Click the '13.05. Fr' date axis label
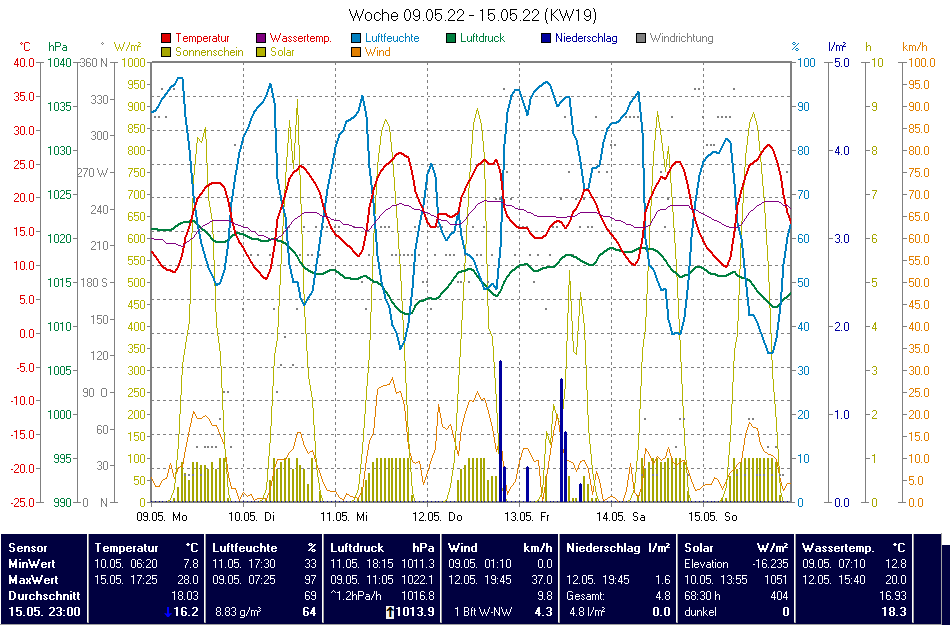 (x=526, y=517)
